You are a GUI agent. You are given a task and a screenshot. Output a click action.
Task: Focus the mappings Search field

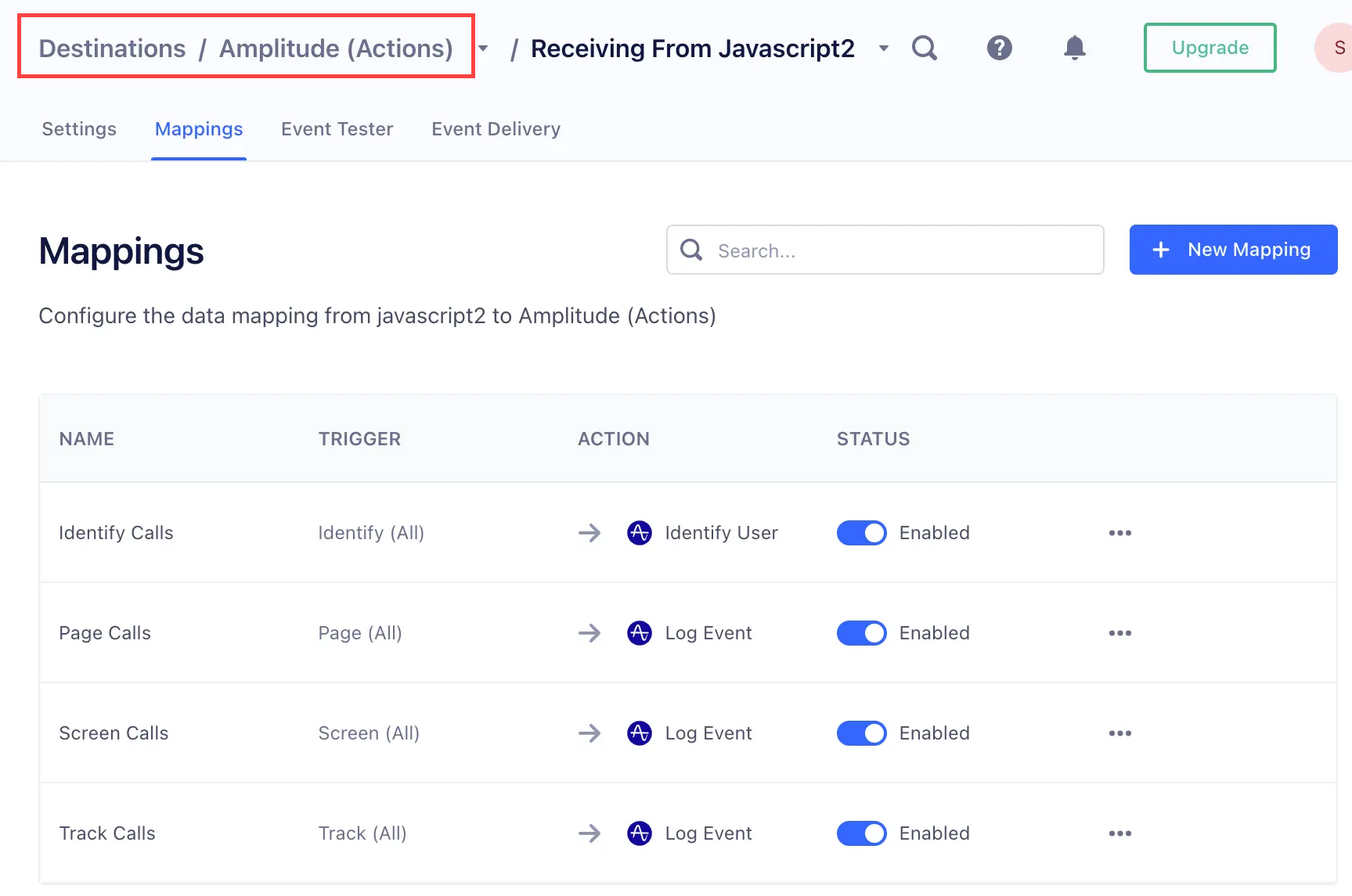(x=885, y=250)
